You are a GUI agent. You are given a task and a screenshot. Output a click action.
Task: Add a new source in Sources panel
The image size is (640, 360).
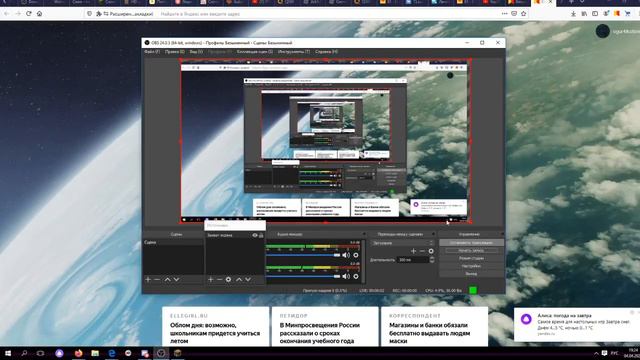211,280
